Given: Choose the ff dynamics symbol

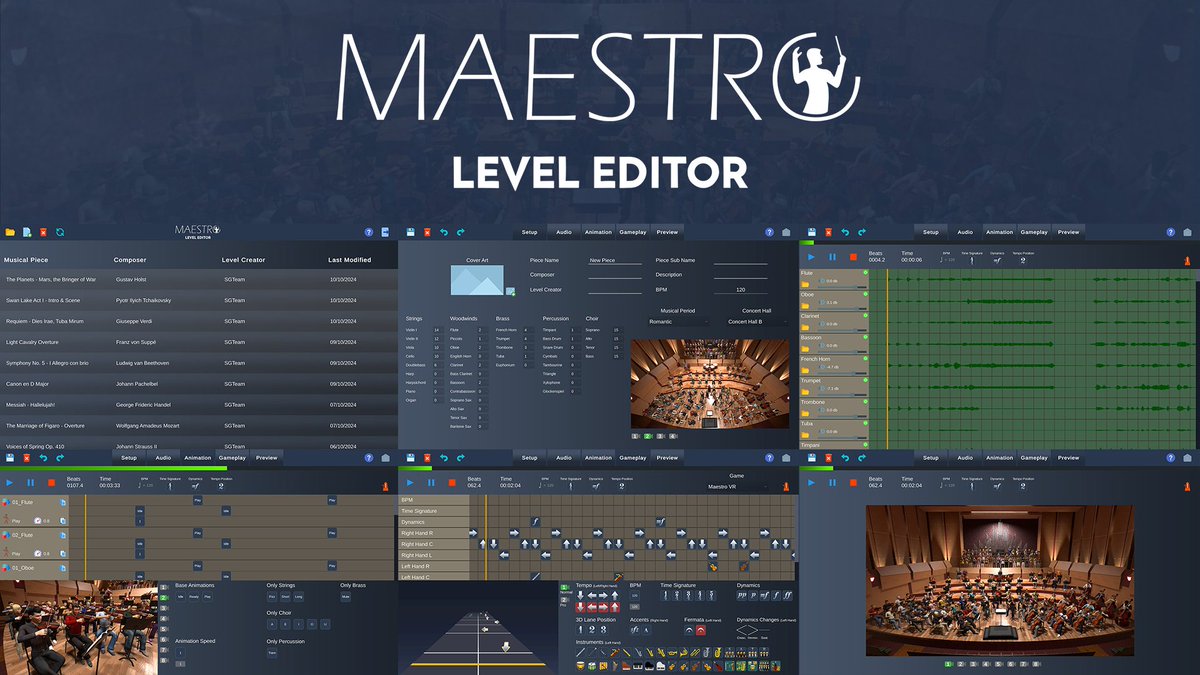Looking at the screenshot, I should [787, 596].
